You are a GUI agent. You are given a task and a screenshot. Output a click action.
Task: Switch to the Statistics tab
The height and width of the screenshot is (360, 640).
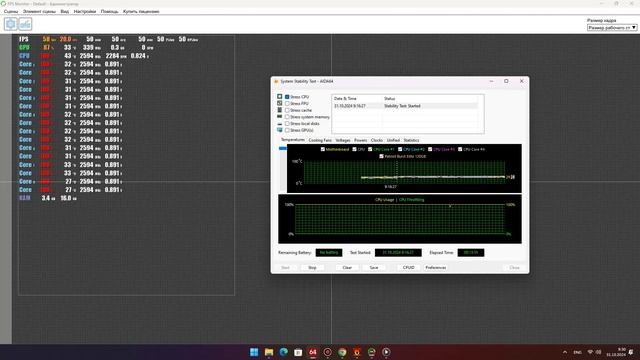click(411, 140)
